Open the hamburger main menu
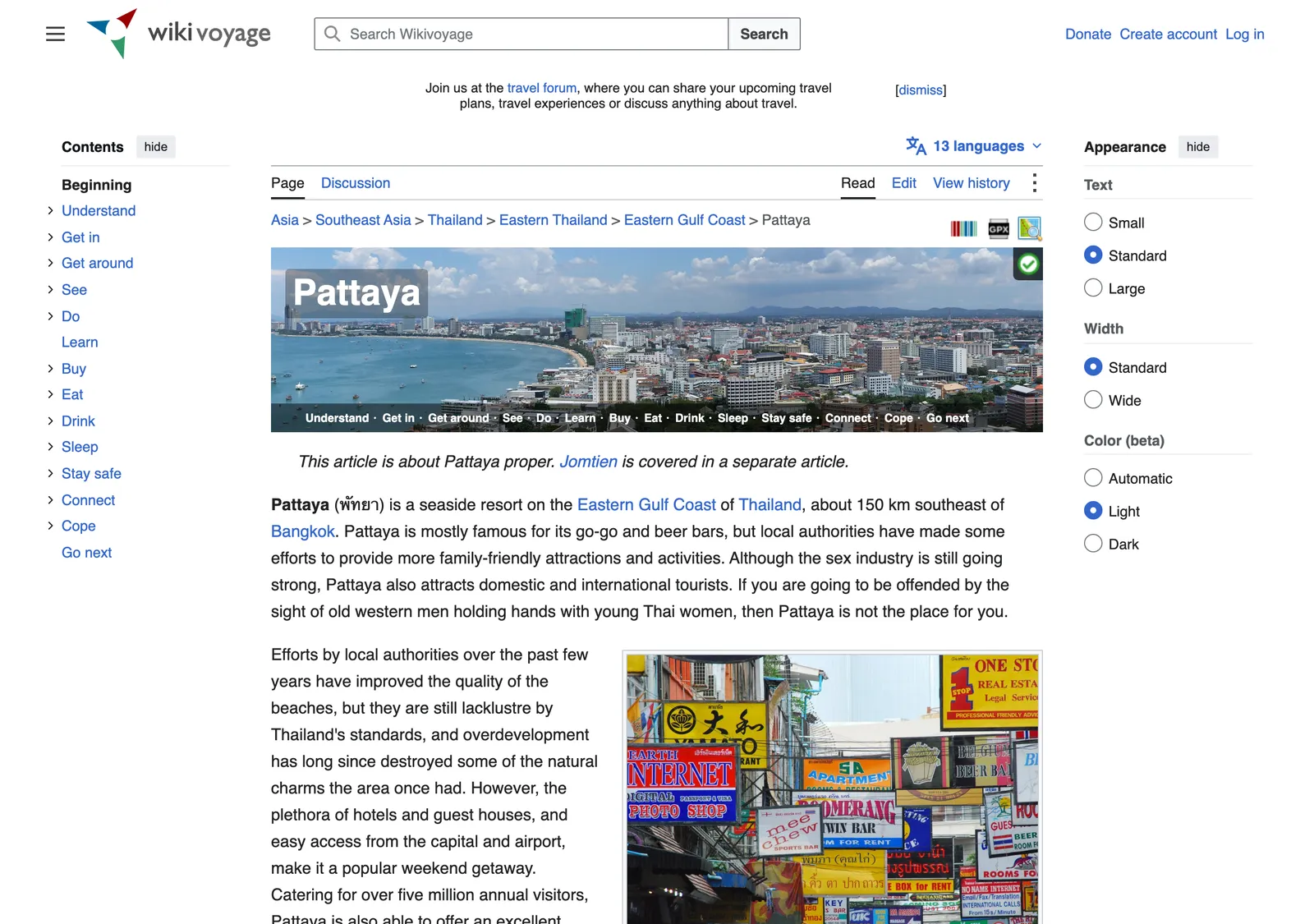This screenshot has height=924, width=1314. click(x=55, y=34)
